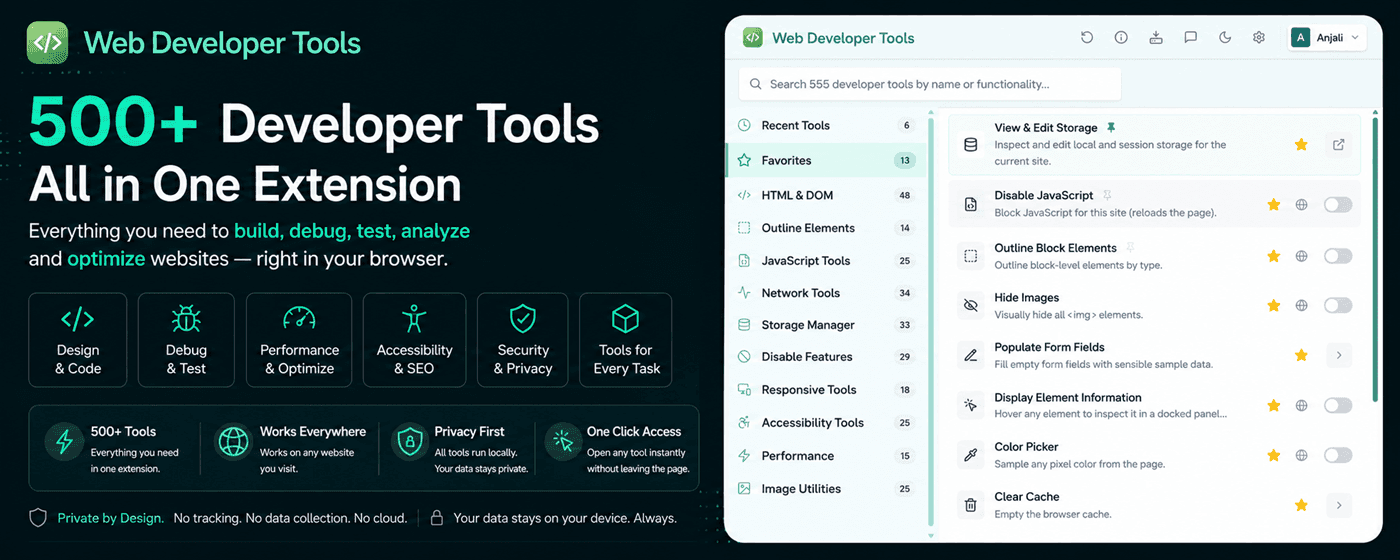The image size is (1400, 560).
Task: Toggle dark mode moon icon
Action: click(x=1225, y=38)
